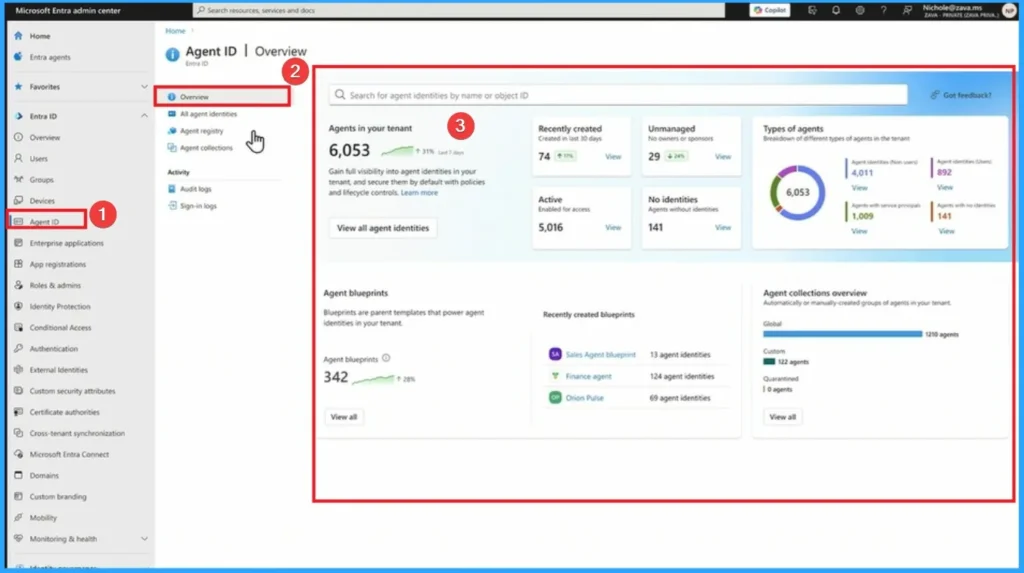Click View in Active card
This screenshot has height=573, width=1024.
pos(613,227)
